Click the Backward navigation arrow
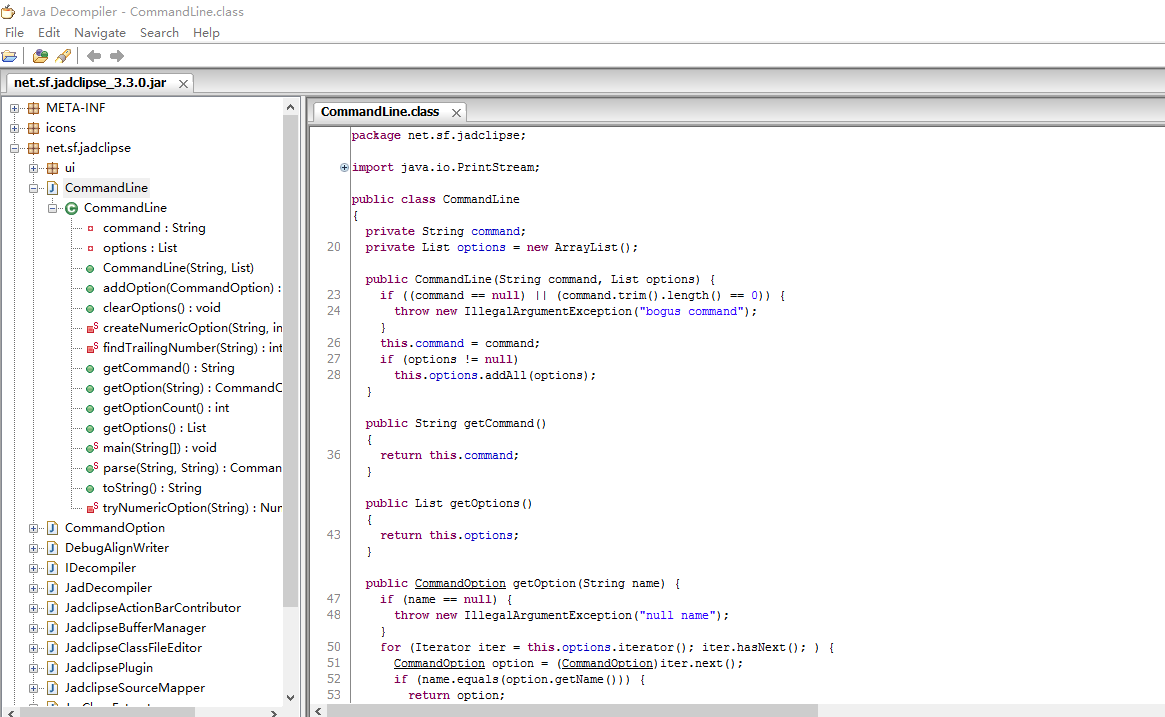The height and width of the screenshot is (717, 1165). 94,56
